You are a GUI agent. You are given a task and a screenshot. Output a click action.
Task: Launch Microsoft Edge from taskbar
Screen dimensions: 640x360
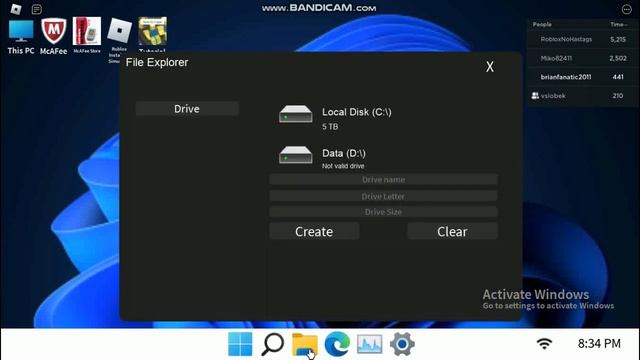tap(337, 344)
